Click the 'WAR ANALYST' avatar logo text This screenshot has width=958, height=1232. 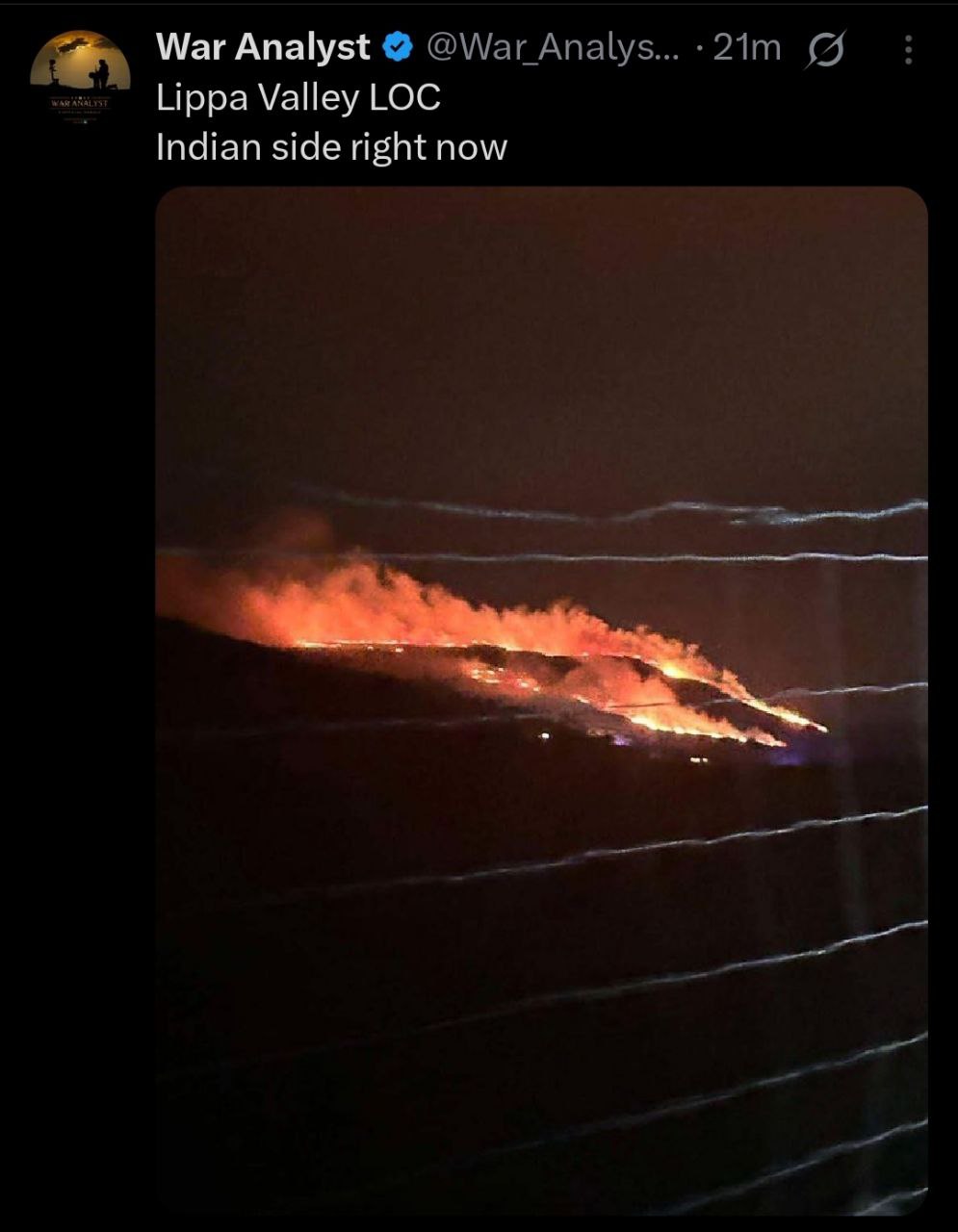tap(80, 101)
